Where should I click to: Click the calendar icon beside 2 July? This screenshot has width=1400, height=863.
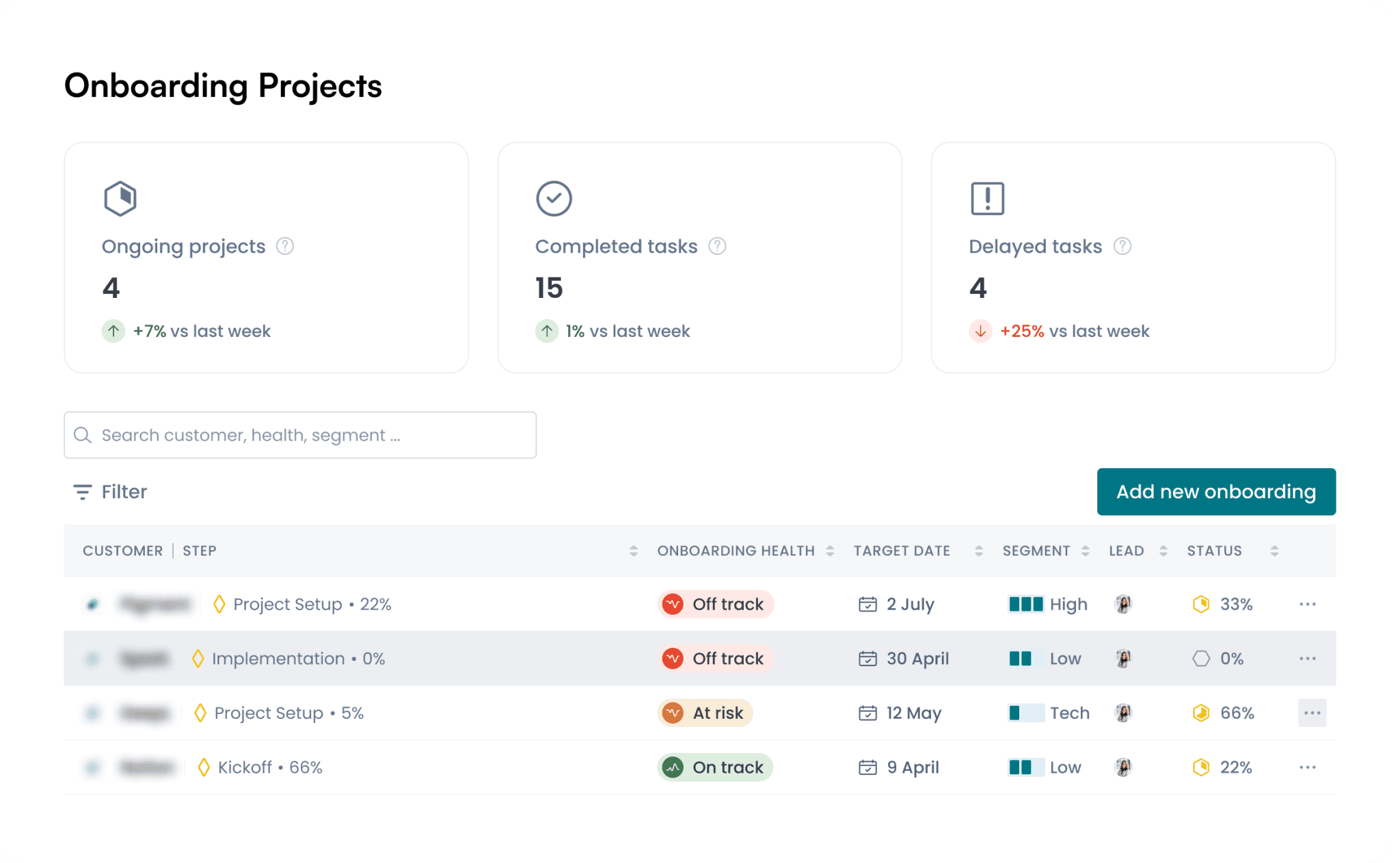(867, 604)
